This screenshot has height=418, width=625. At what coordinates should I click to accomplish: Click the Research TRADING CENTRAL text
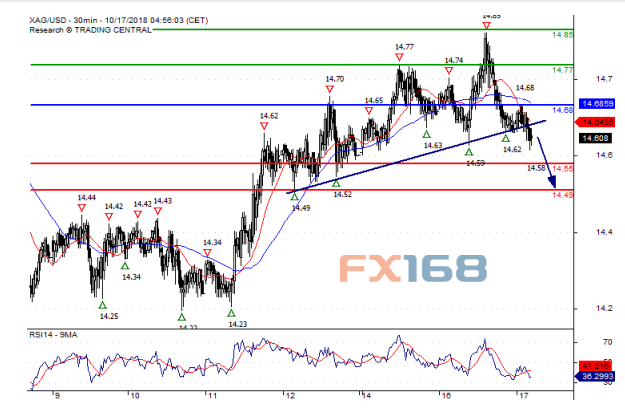point(92,29)
